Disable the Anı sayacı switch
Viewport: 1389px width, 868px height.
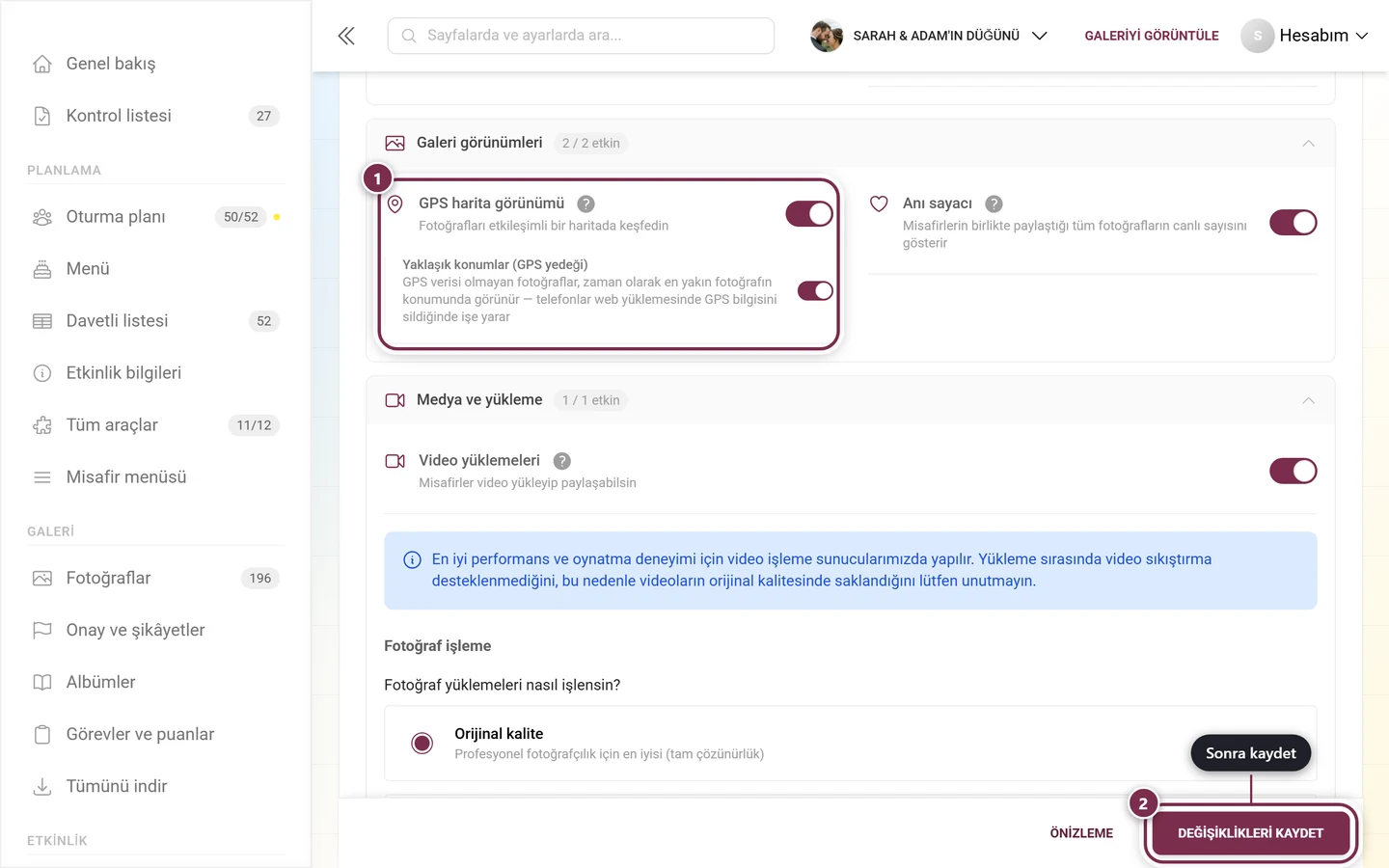click(x=1293, y=223)
